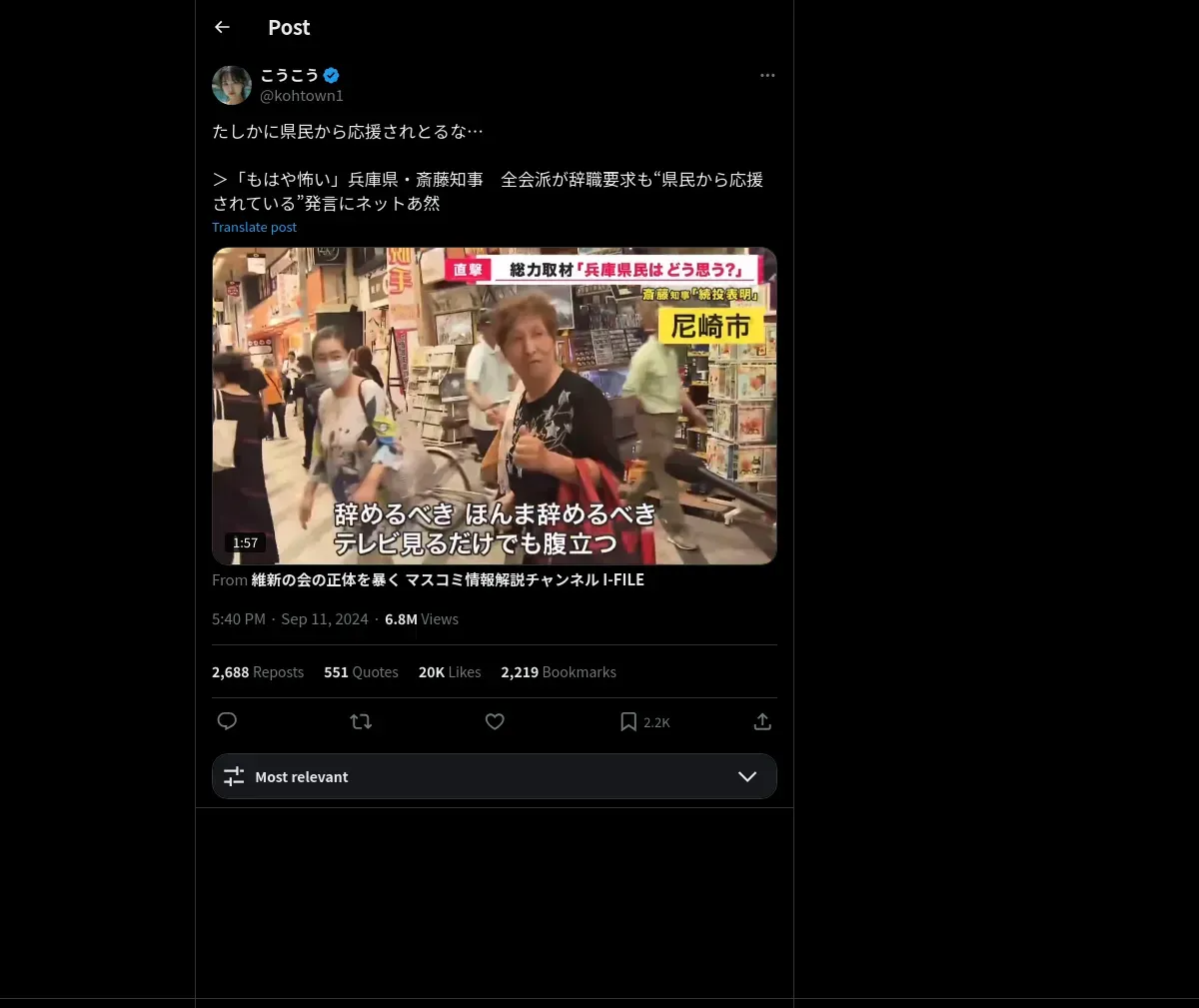This screenshot has height=1008, width=1199.
Task: Repost using the retweet arrows icon
Action: click(x=361, y=721)
